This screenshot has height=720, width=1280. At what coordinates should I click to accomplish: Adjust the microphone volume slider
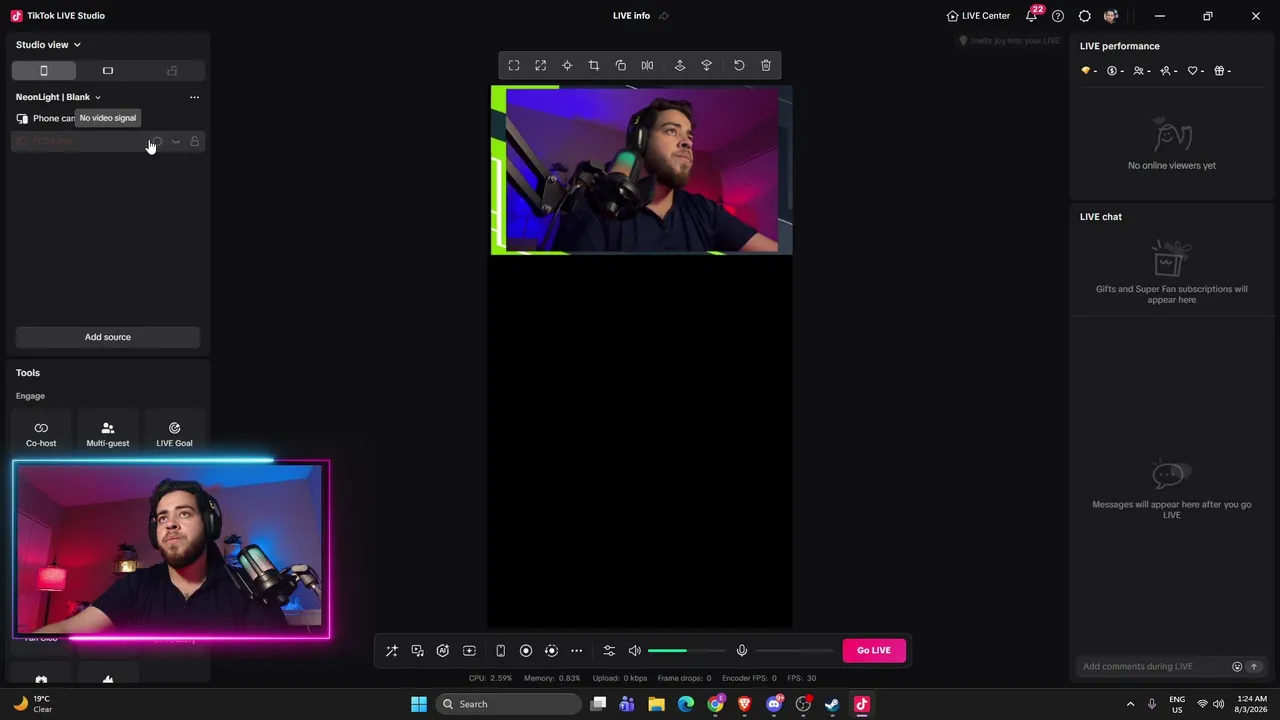point(794,651)
